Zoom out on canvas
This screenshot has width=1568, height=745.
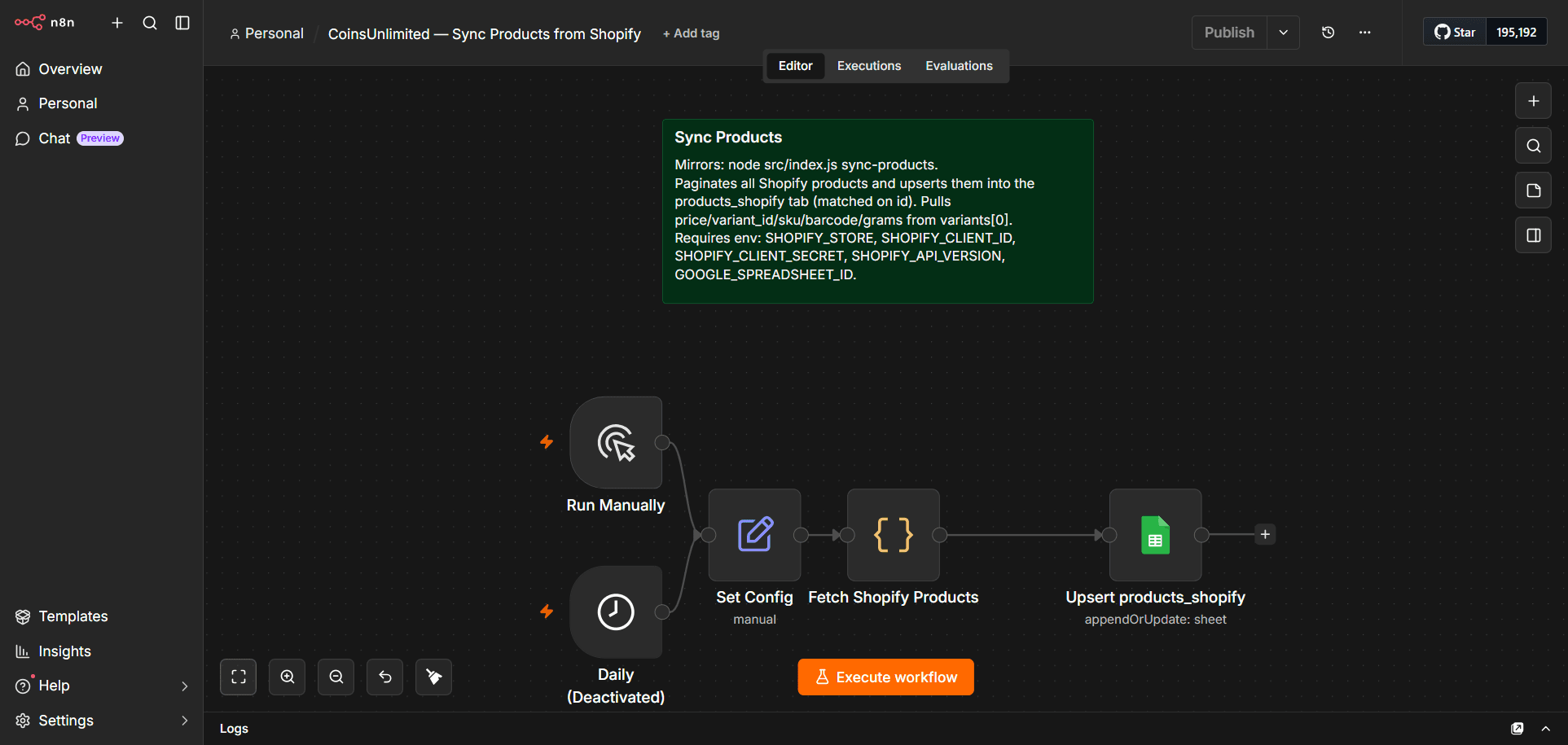pos(336,677)
